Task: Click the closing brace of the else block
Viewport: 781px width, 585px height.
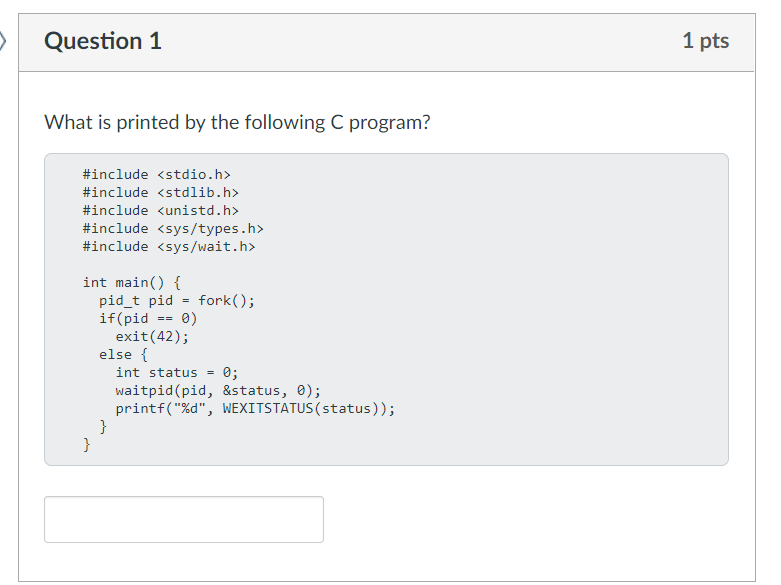Action: (103, 426)
